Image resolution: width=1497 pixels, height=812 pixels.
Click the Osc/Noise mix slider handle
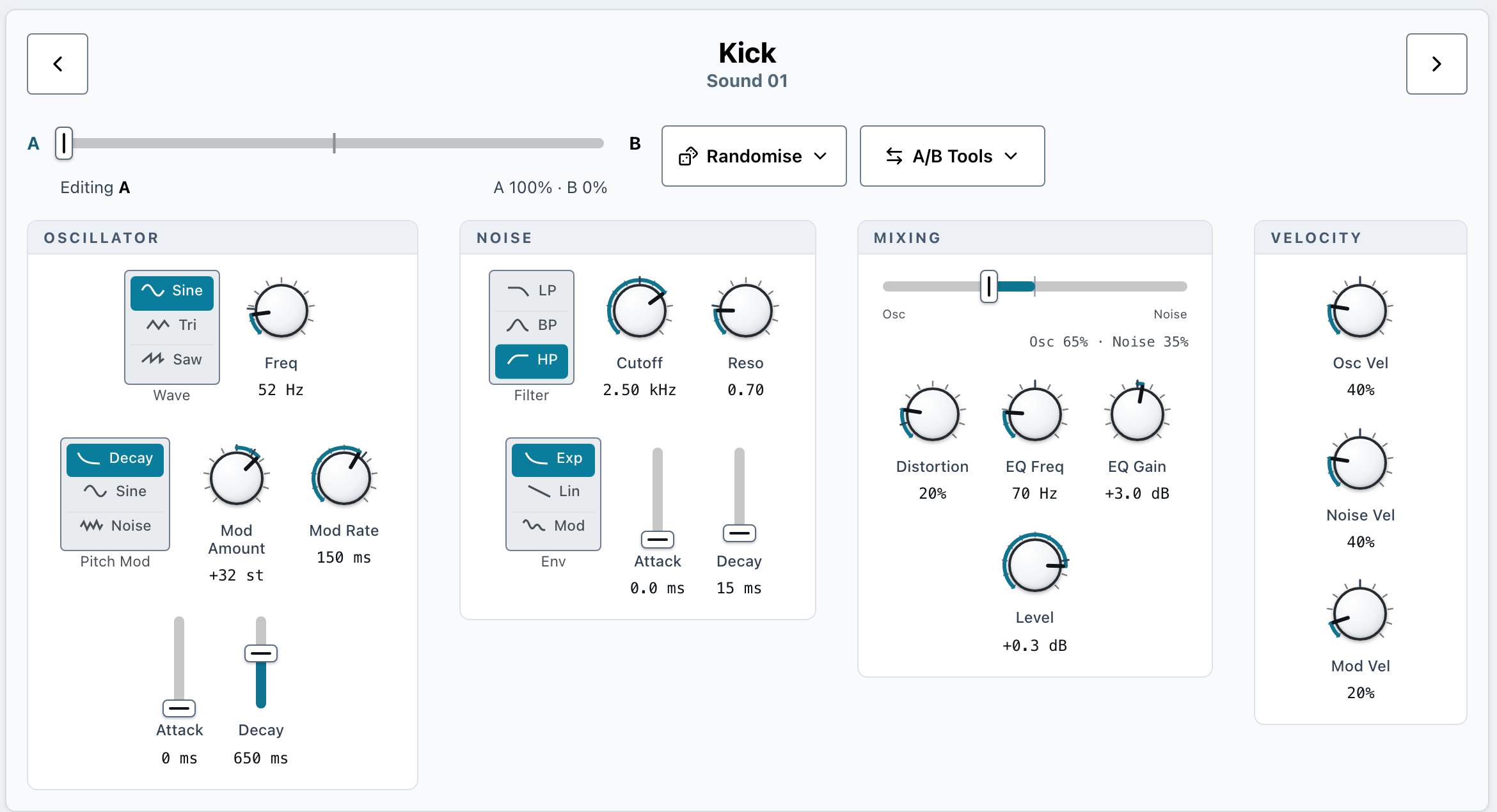(x=989, y=286)
